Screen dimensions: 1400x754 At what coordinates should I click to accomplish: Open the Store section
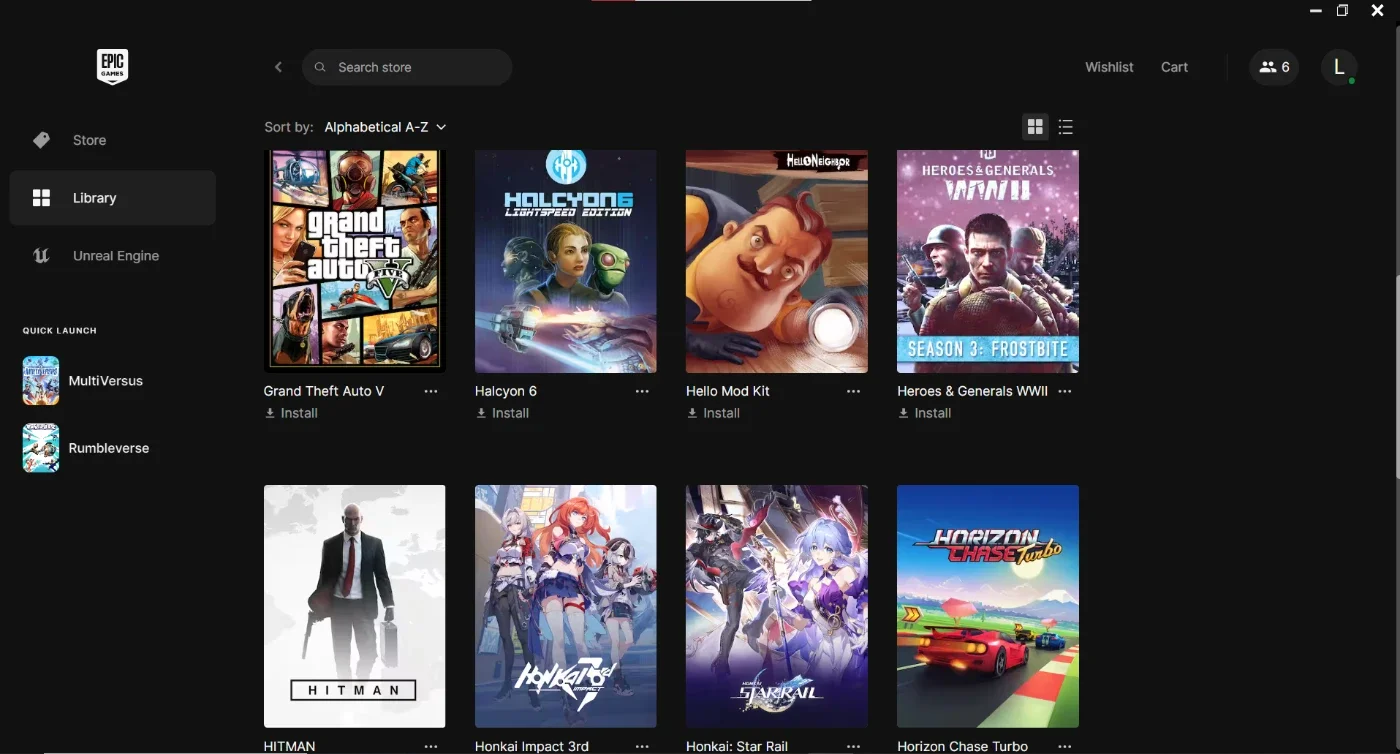click(x=112, y=140)
